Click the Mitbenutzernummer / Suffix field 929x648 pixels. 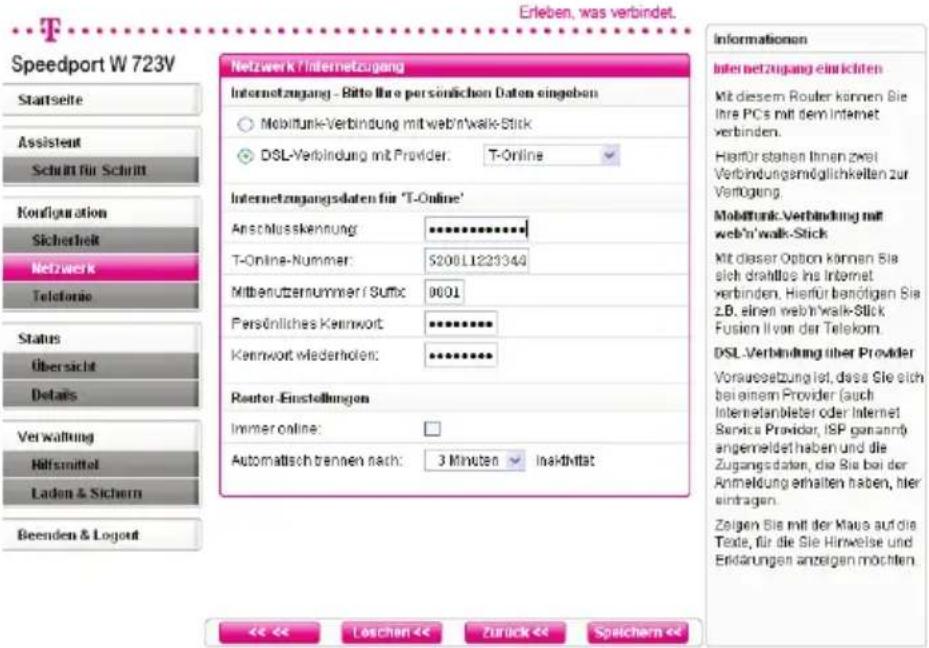coord(444,292)
